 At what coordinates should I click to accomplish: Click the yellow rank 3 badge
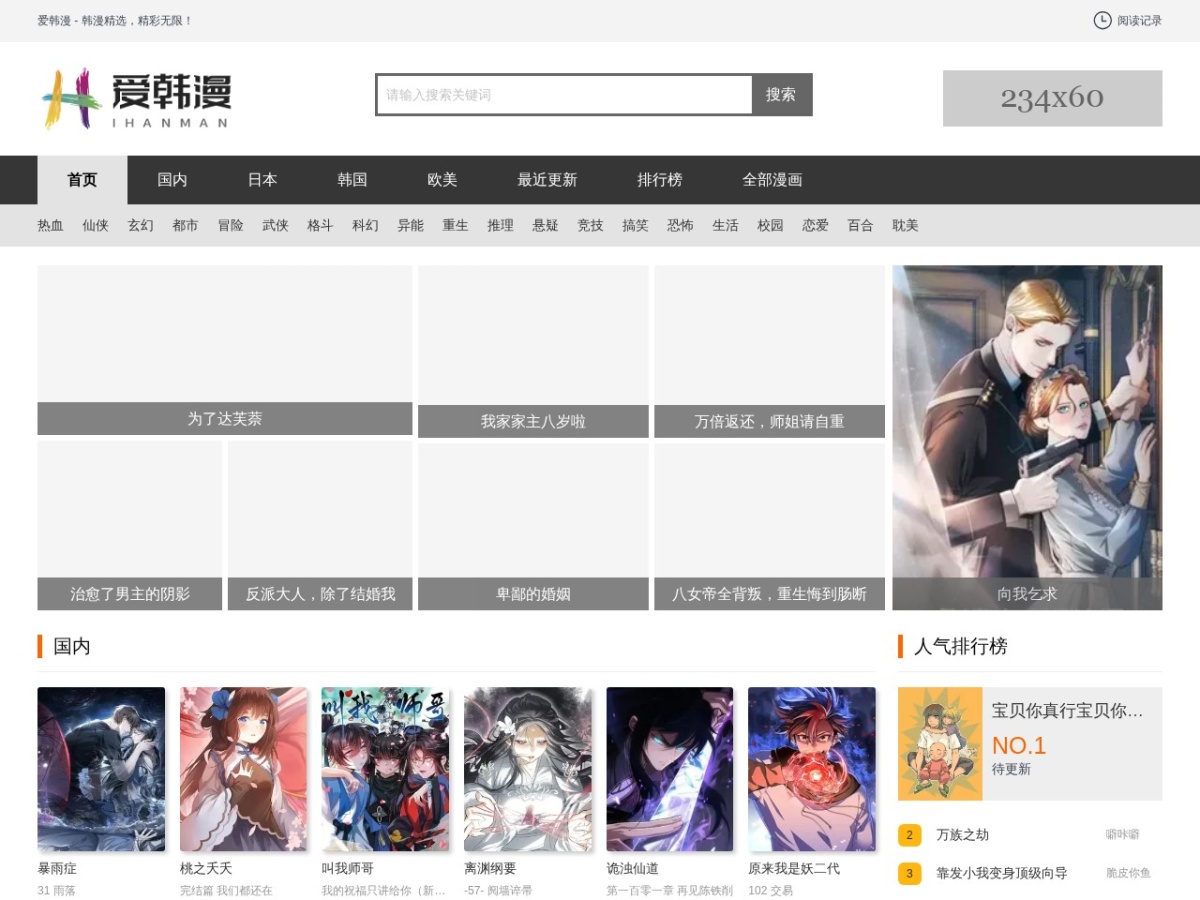click(909, 874)
